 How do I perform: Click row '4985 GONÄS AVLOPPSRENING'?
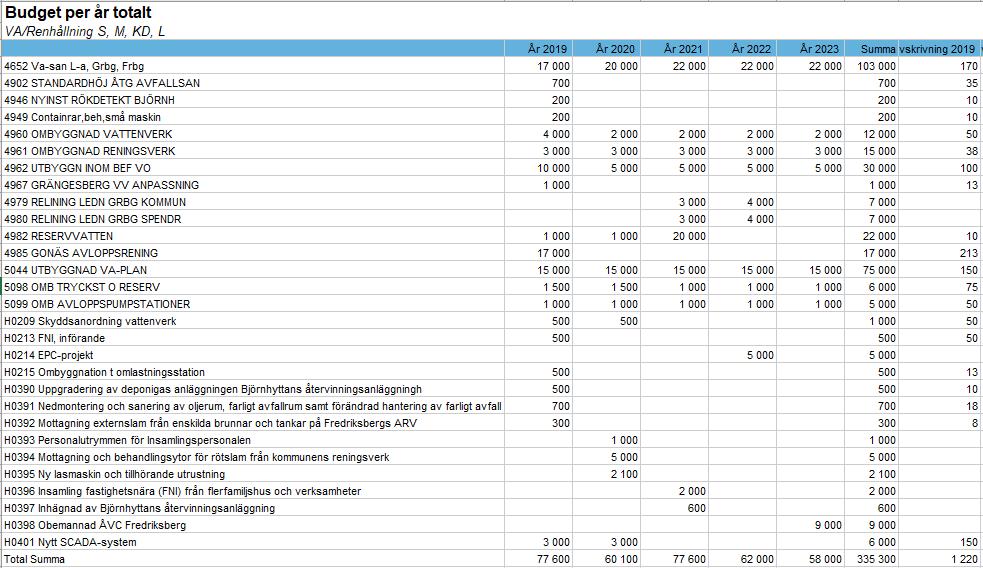(x=492, y=253)
